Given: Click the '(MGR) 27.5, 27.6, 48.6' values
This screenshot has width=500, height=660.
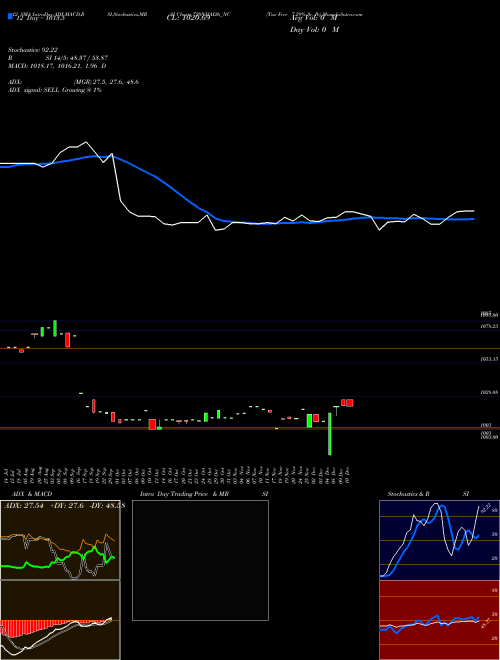Looking at the screenshot, I should (106, 82).
